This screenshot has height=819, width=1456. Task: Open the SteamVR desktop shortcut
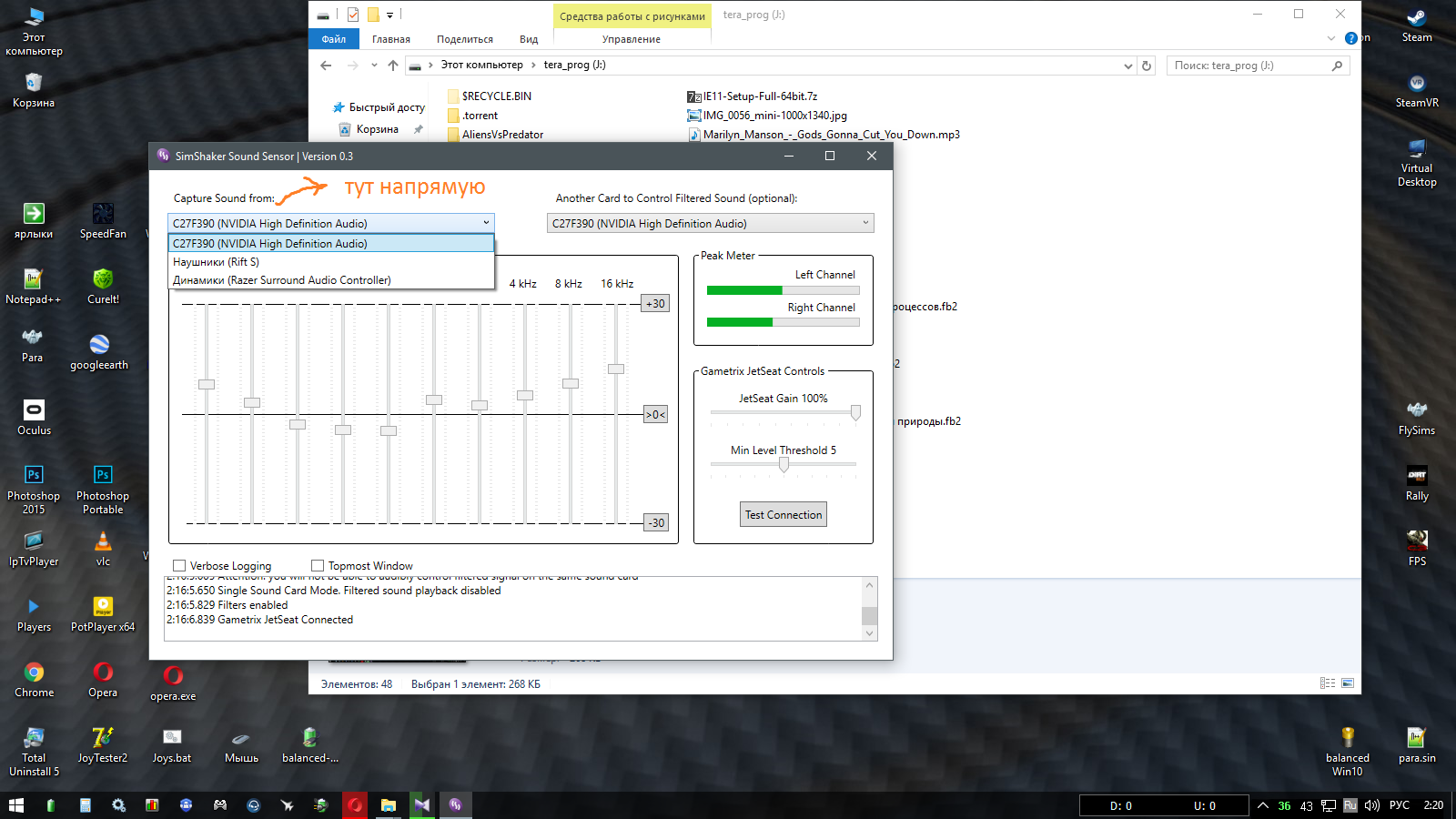[x=1417, y=90]
